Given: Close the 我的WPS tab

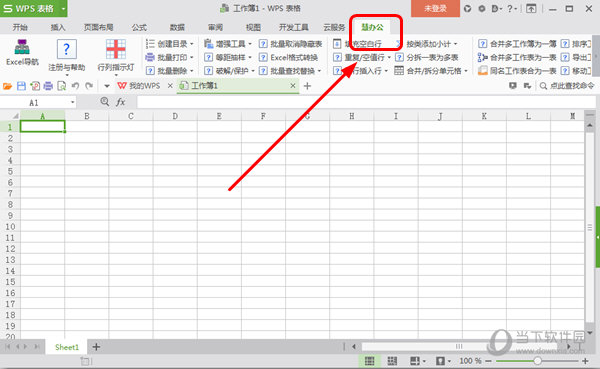Looking at the screenshot, I should (x=170, y=86).
